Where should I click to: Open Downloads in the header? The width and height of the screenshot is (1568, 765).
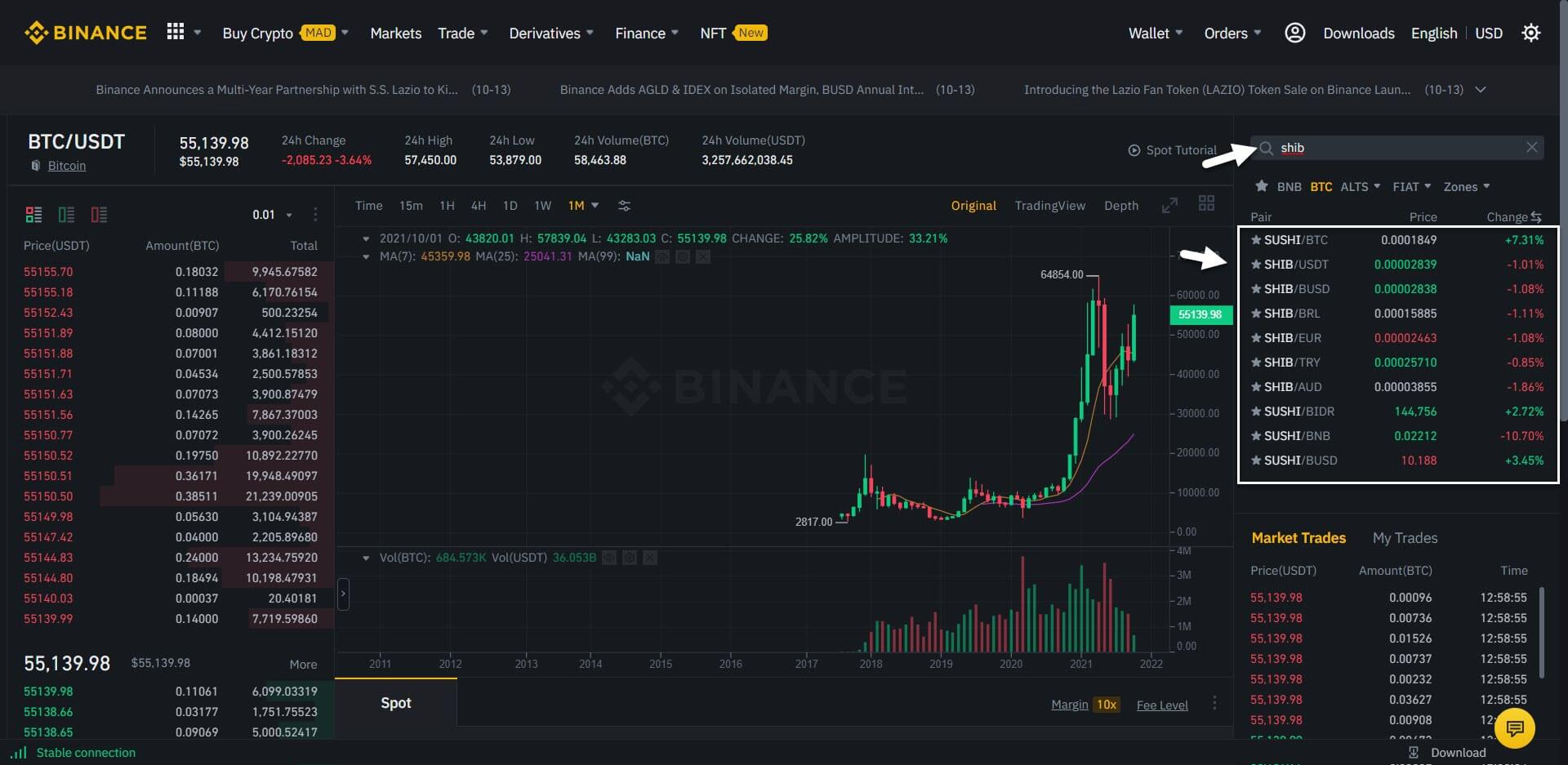1359,33
